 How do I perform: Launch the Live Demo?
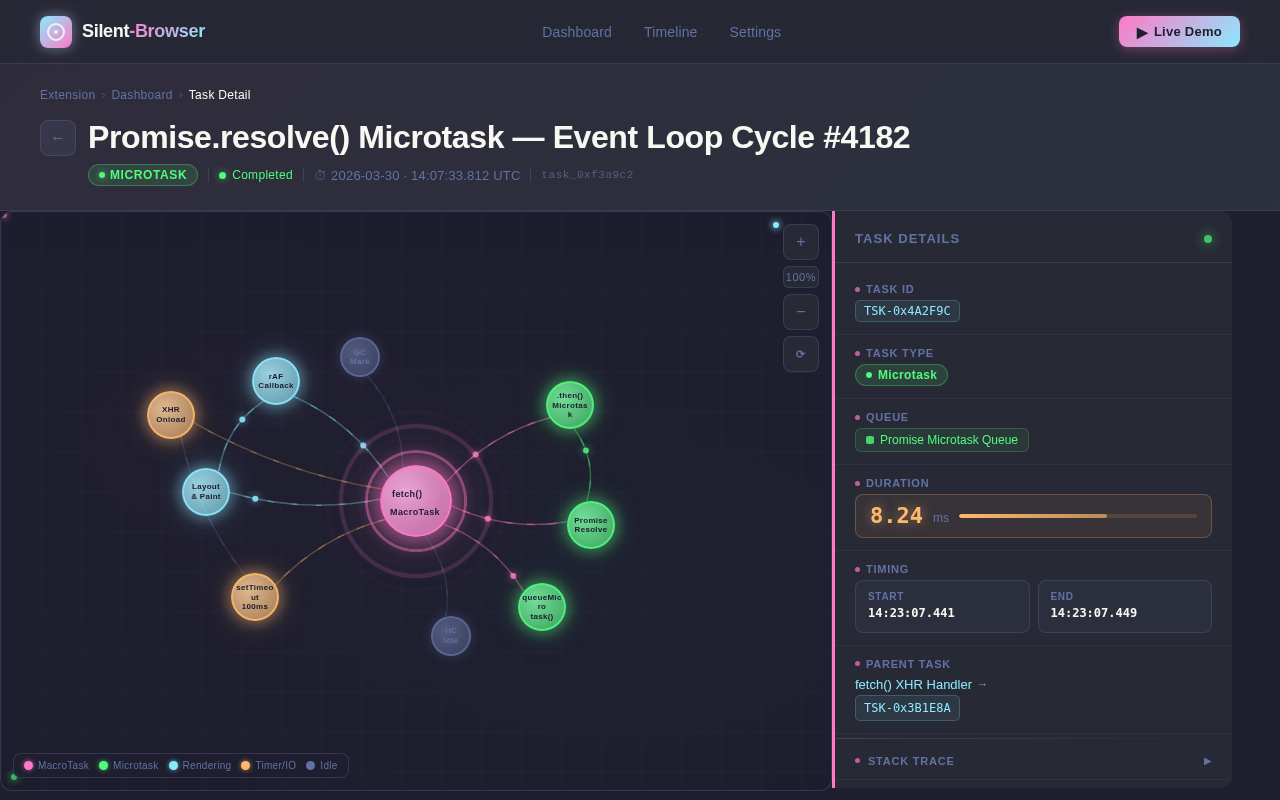[1179, 31]
